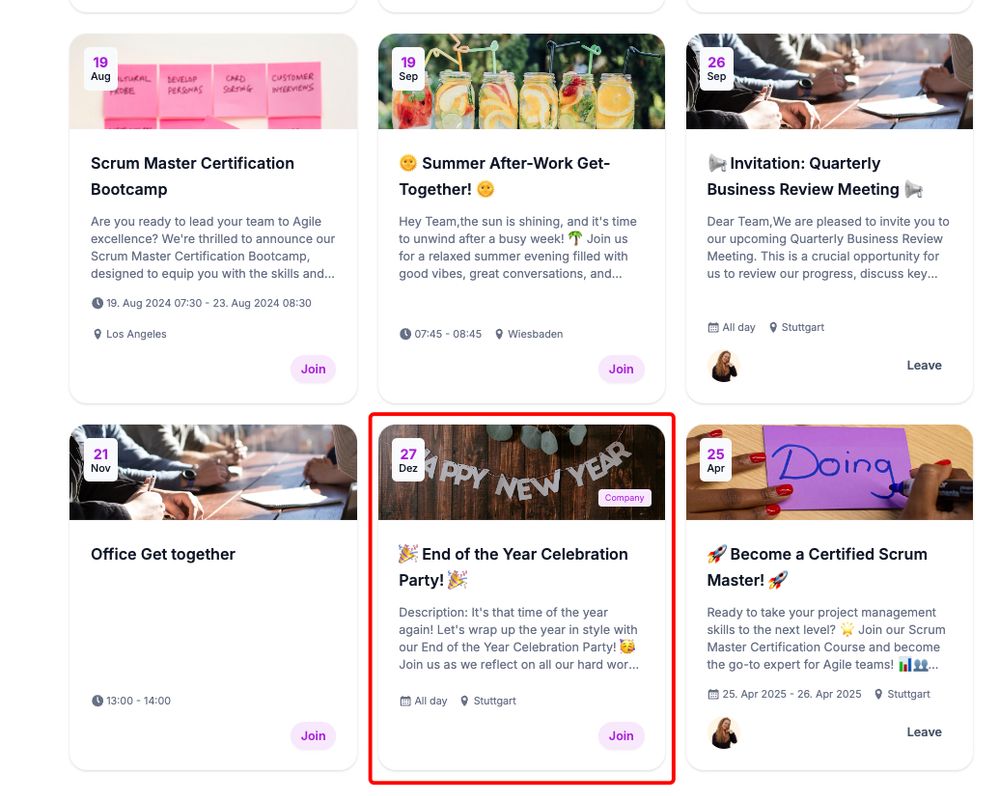Image resolution: width=999 pixels, height=796 pixels.
Task: Join the Summer After-Work Get-Together
Action: coord(621,369)
